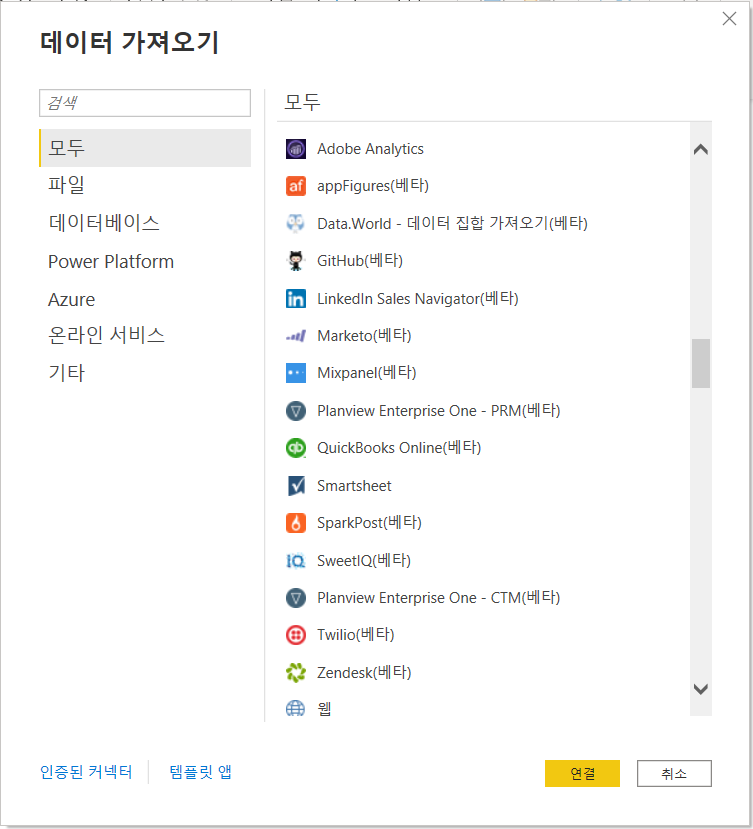Select the 'SweetIQ(베타)' entry text
The height and width of the screenshot is (829, 753).
click(x=364, y=560)
